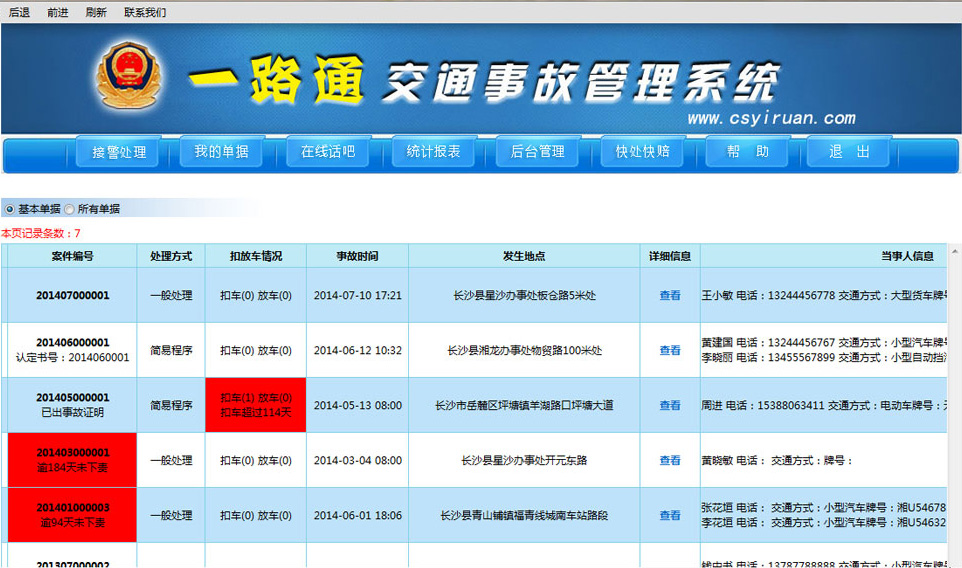Open 联系我们 menu item
Image resolution: width=962 pixels, height=568 pixels.
click(x=145, y=12)
